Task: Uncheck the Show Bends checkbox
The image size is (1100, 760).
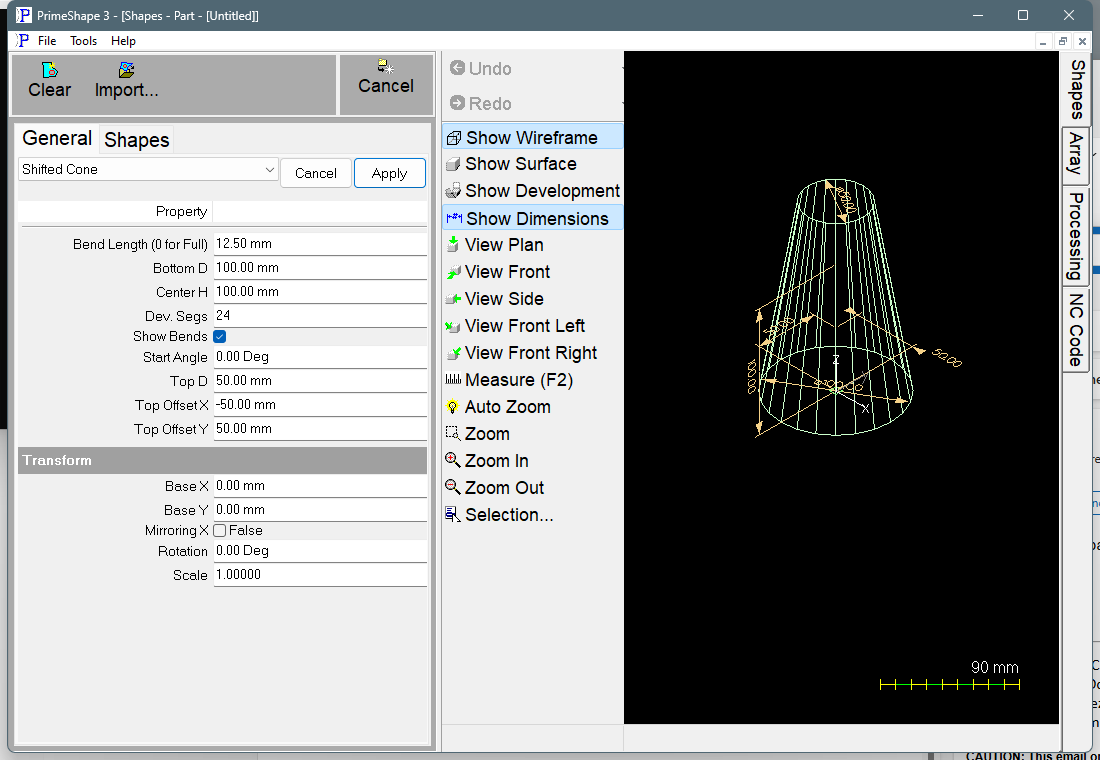Action: tap(220, 337)
